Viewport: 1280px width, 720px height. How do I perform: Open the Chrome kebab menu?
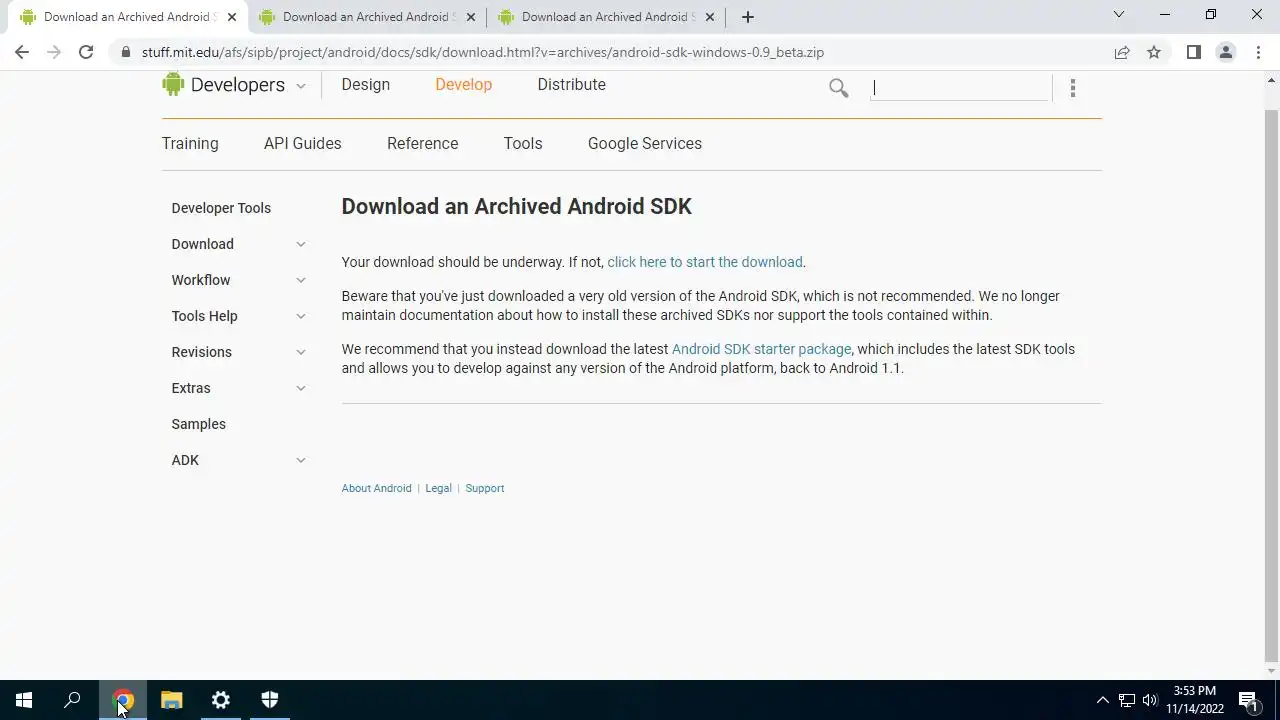tap(1257, 52)
